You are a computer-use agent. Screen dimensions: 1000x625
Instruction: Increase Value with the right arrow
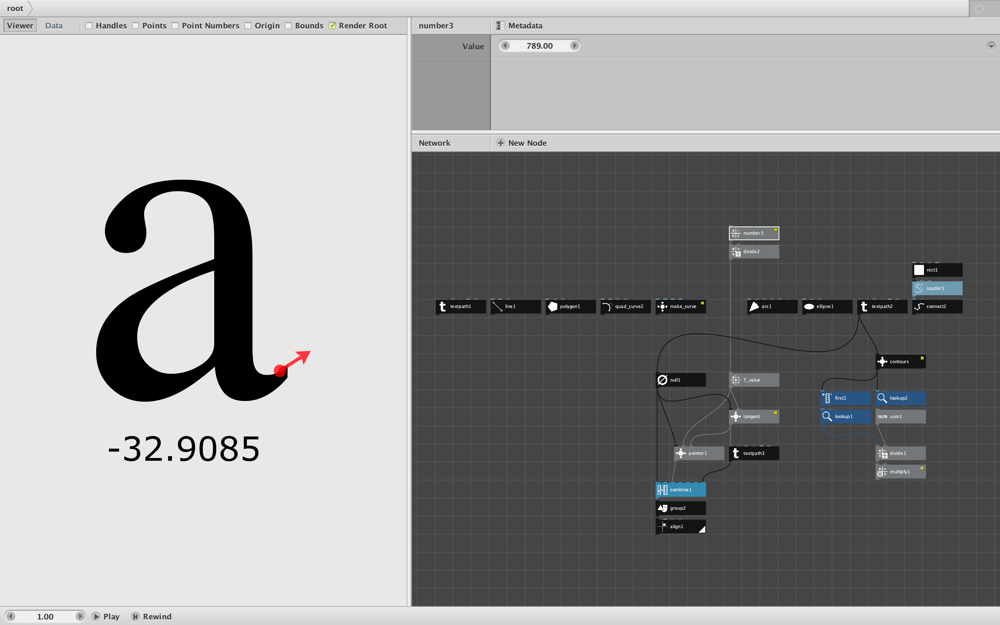(x=574, y=46)
